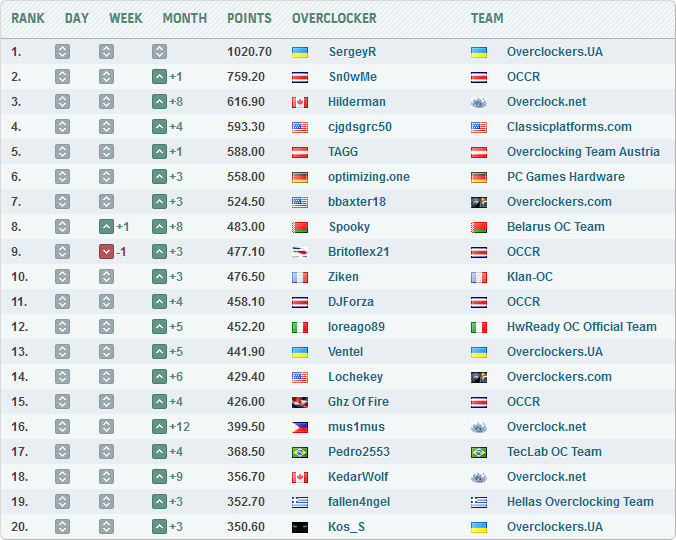Click the +12 monthly change value
Viewport: 676px width, 540px height.
pyautogui.click(x=179, y=427)
